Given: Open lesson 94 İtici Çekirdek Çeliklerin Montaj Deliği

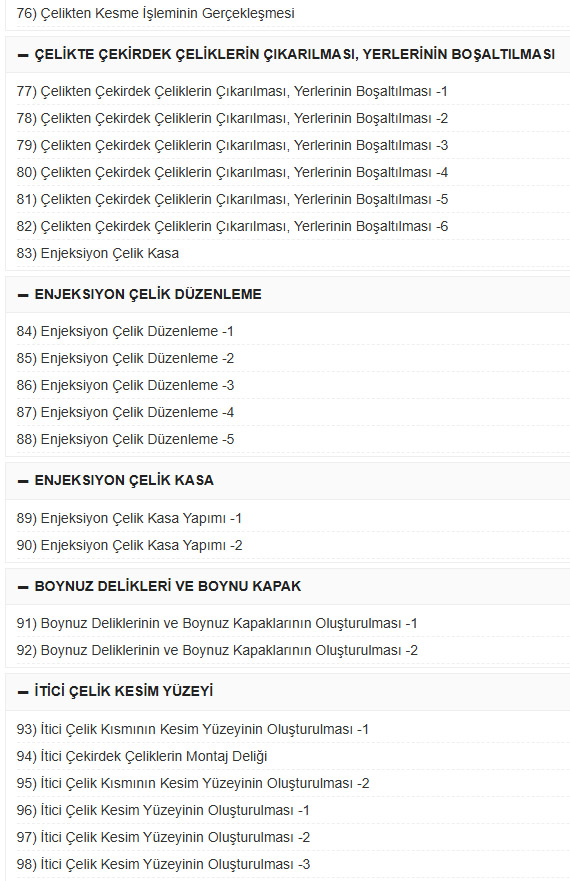Looking at the screenshot, I should [x=142, y=756].
